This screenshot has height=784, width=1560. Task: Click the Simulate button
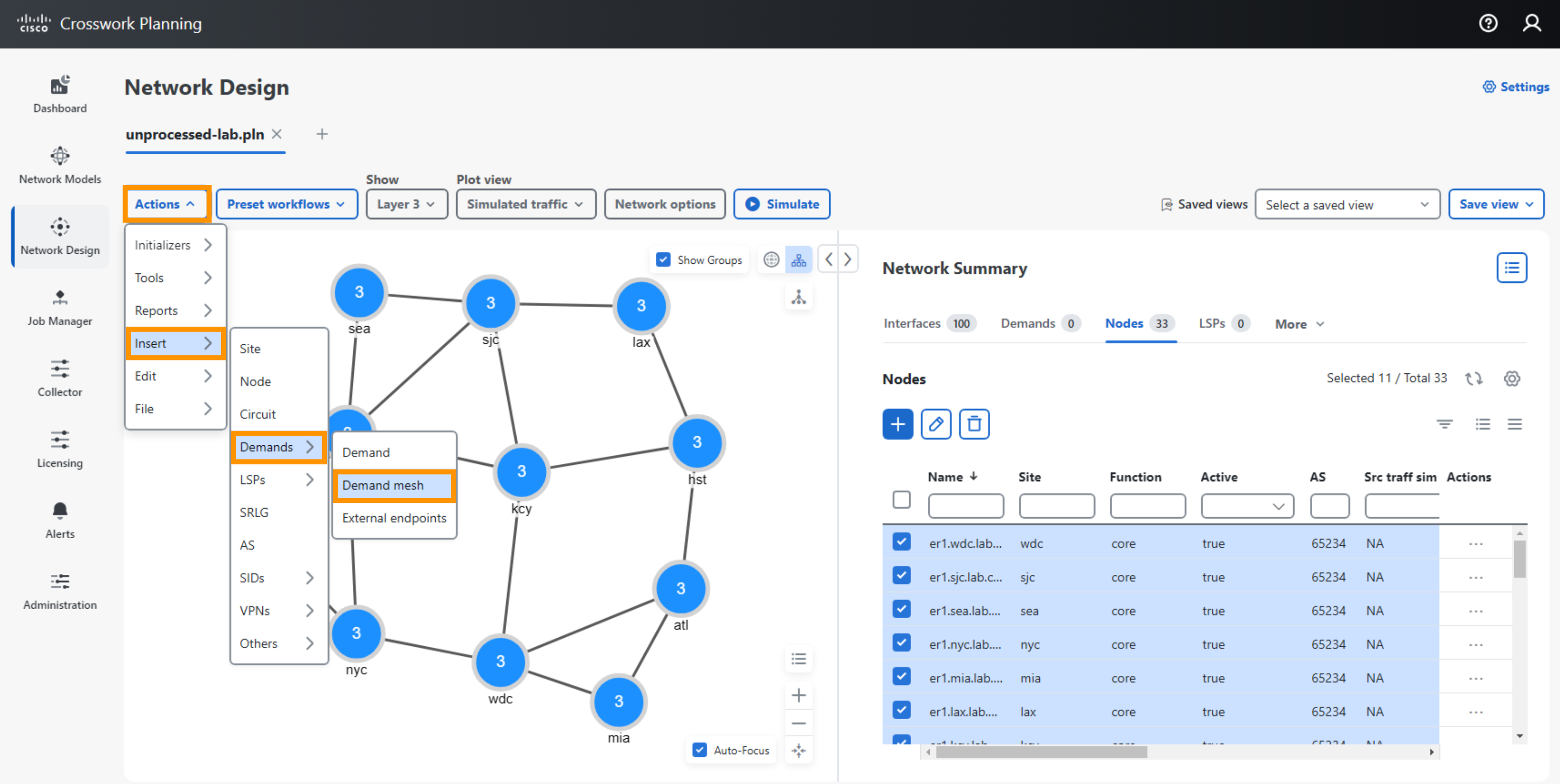click(781, 204)
